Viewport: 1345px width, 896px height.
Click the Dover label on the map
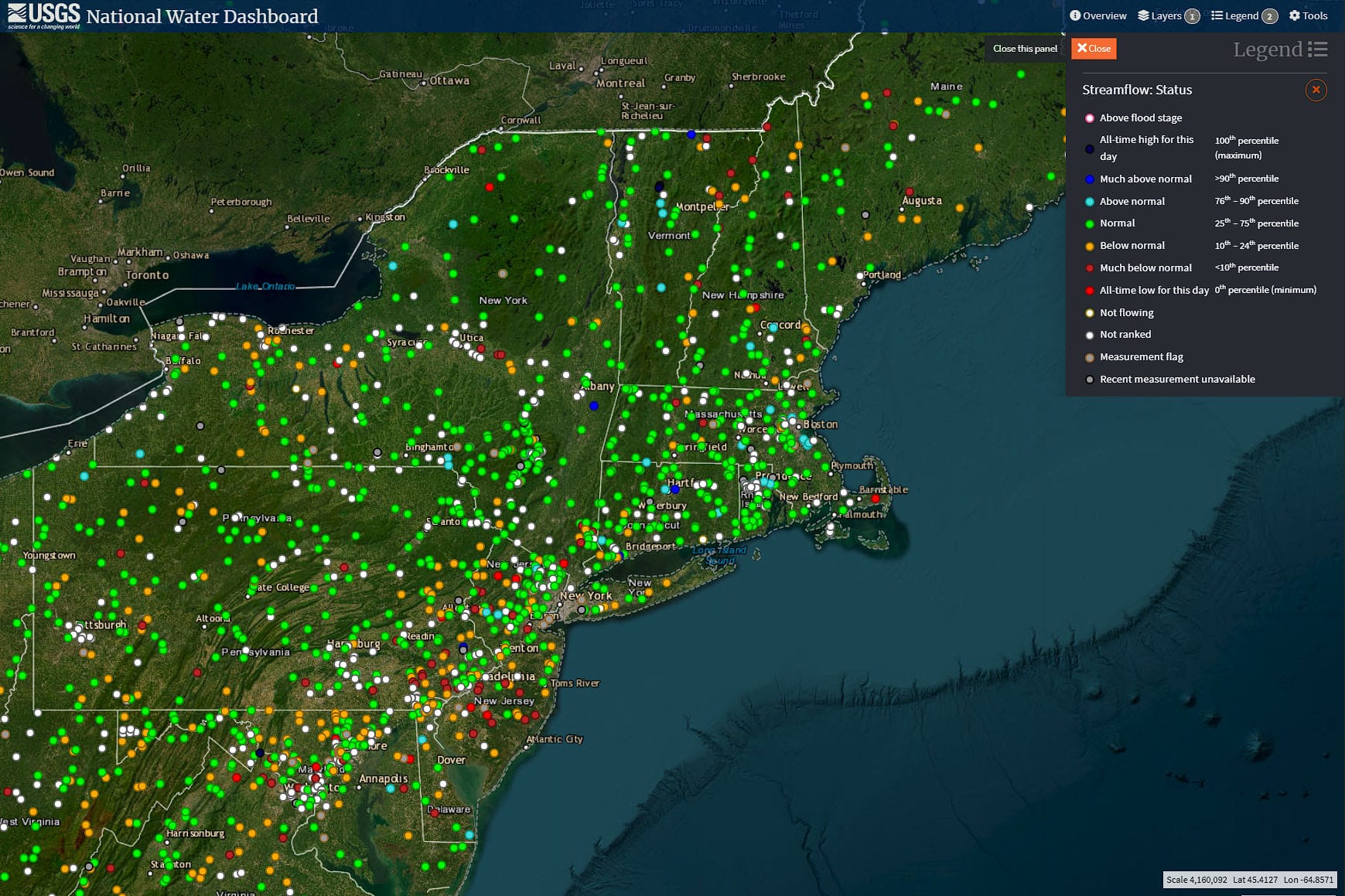coord(451,760)
